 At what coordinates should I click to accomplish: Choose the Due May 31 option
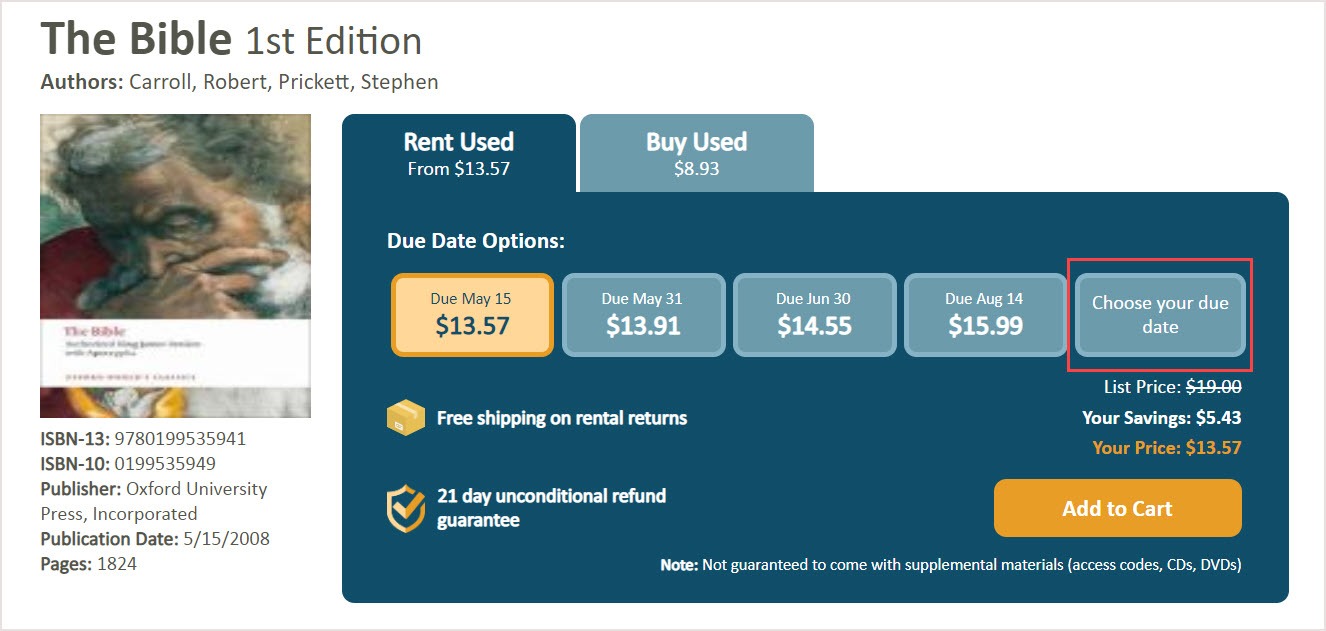pyautogui.click(x=643, y=315)
